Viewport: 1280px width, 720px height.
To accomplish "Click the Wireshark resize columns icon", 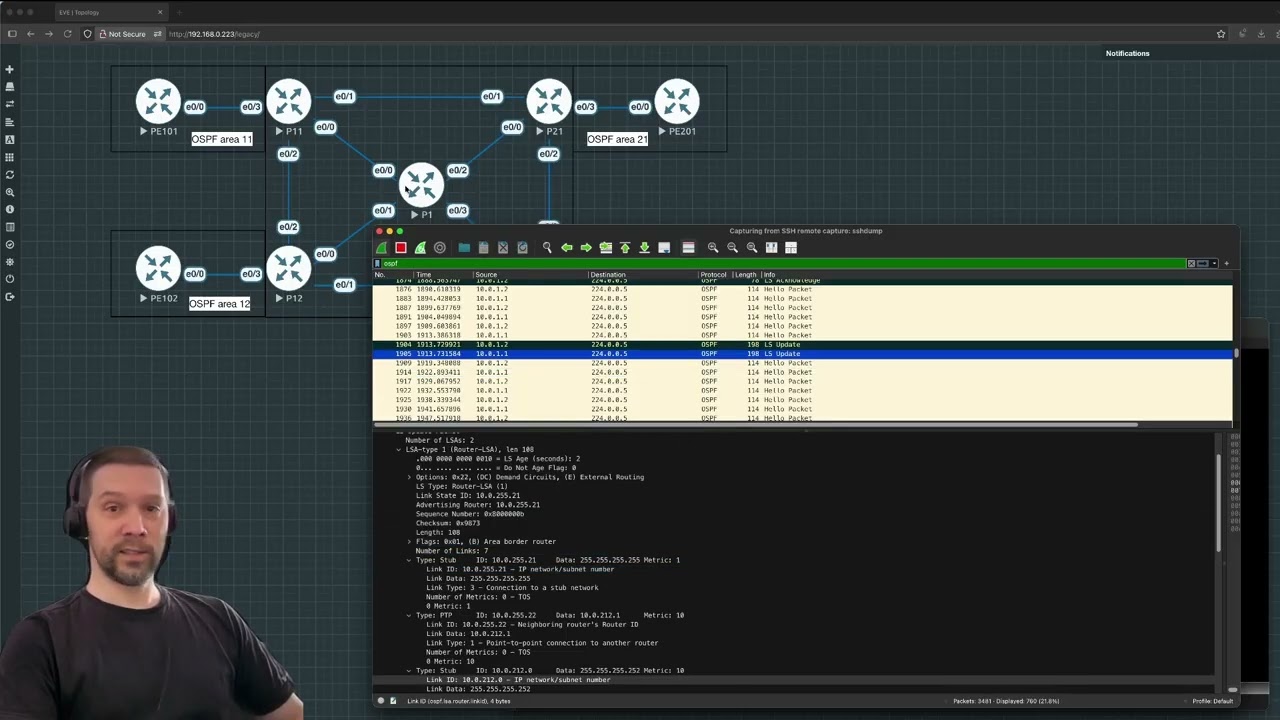I will (x=771, y=248).
